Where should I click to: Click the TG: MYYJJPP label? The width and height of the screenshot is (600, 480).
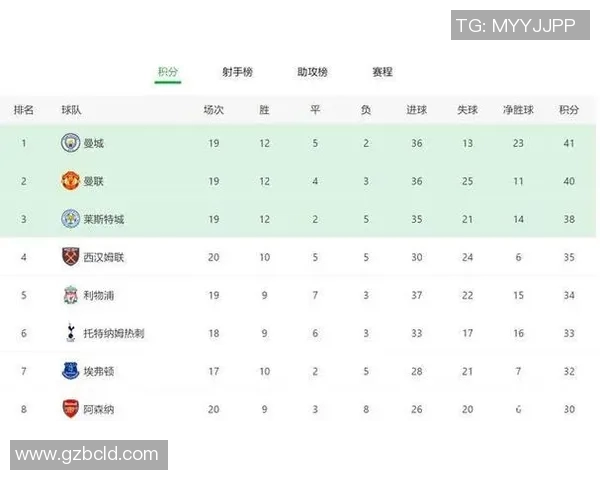point(515,25)
